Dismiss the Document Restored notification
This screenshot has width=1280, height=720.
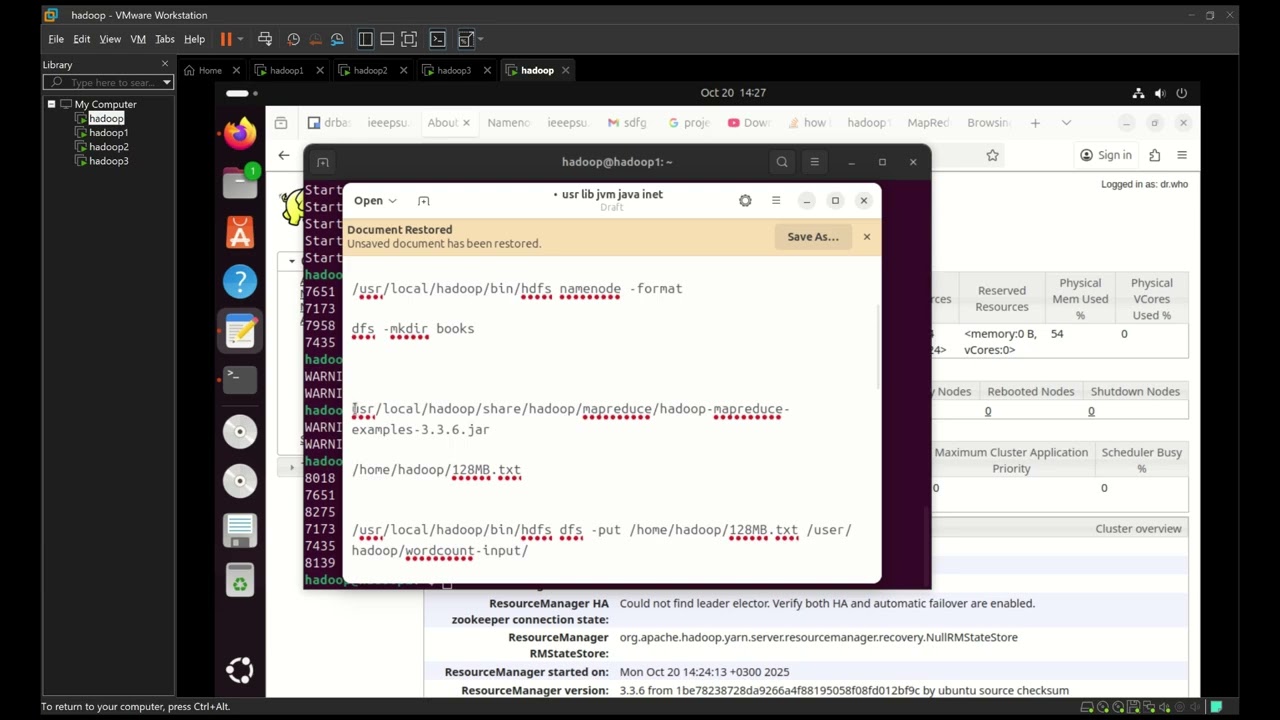point(866,237)
